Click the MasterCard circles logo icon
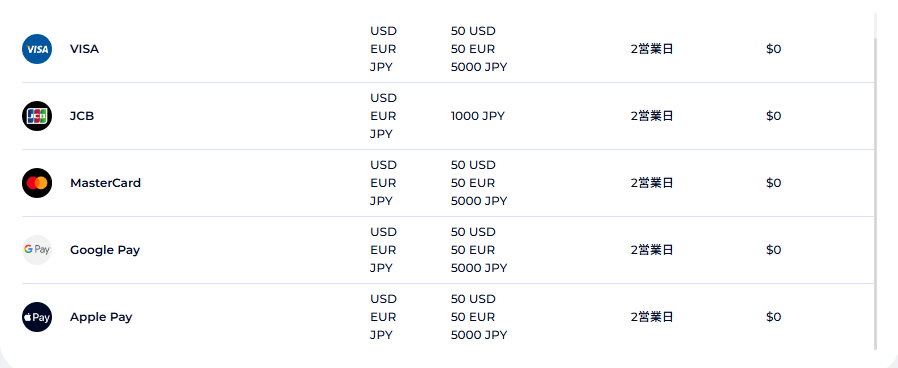 pyautogui.click(x=37, y=183)
